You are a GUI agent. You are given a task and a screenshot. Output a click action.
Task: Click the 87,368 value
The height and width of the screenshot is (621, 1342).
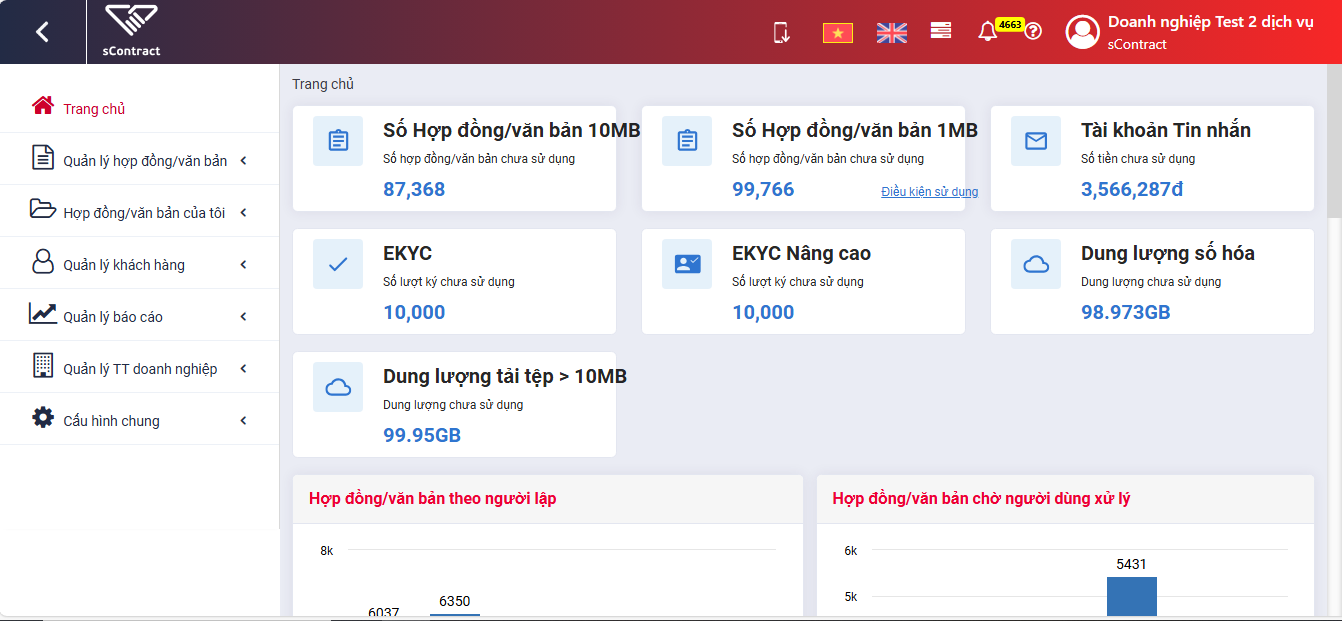coord(414,189)
